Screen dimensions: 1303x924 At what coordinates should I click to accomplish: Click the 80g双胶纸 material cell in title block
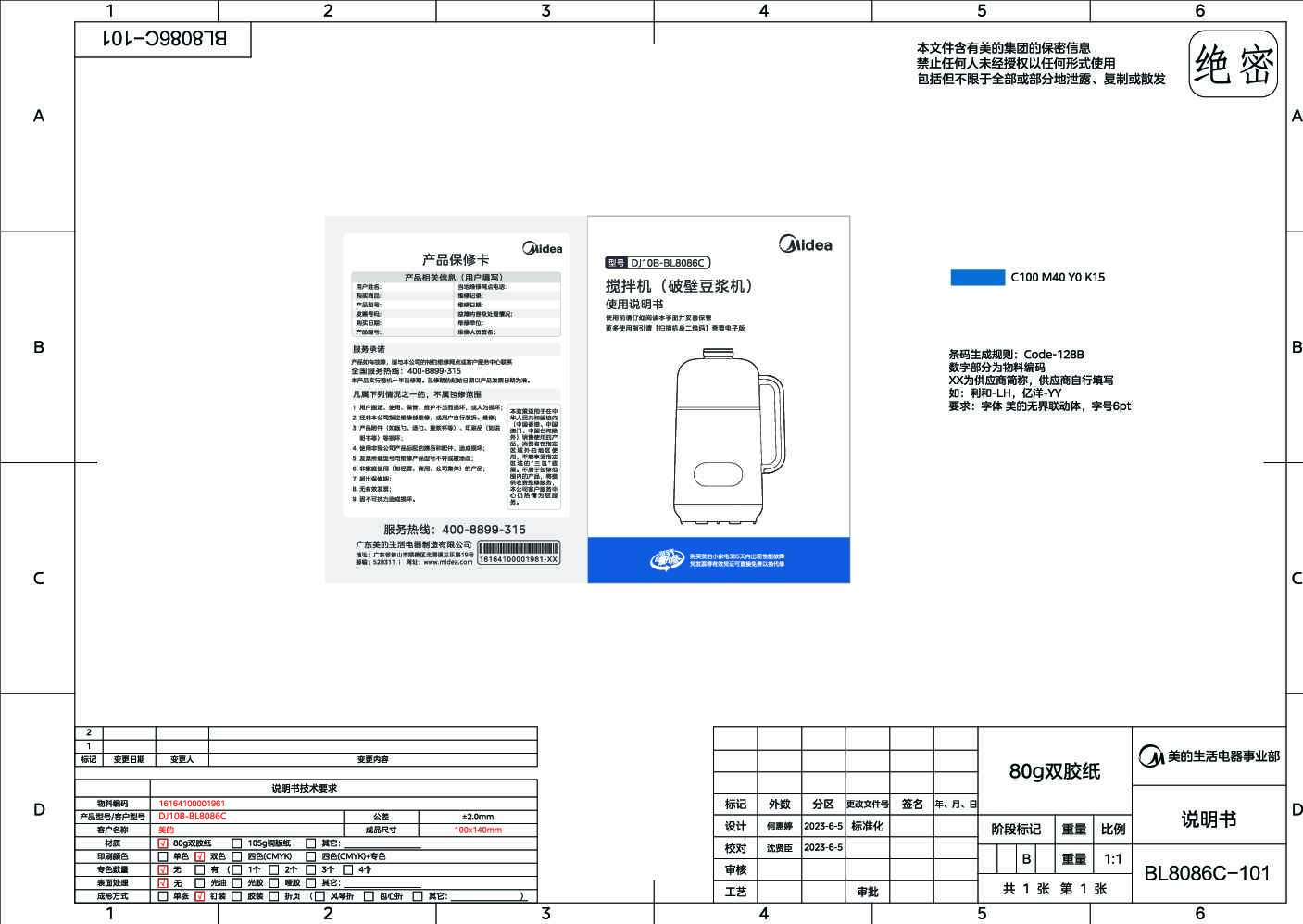tap(1055, 771)
